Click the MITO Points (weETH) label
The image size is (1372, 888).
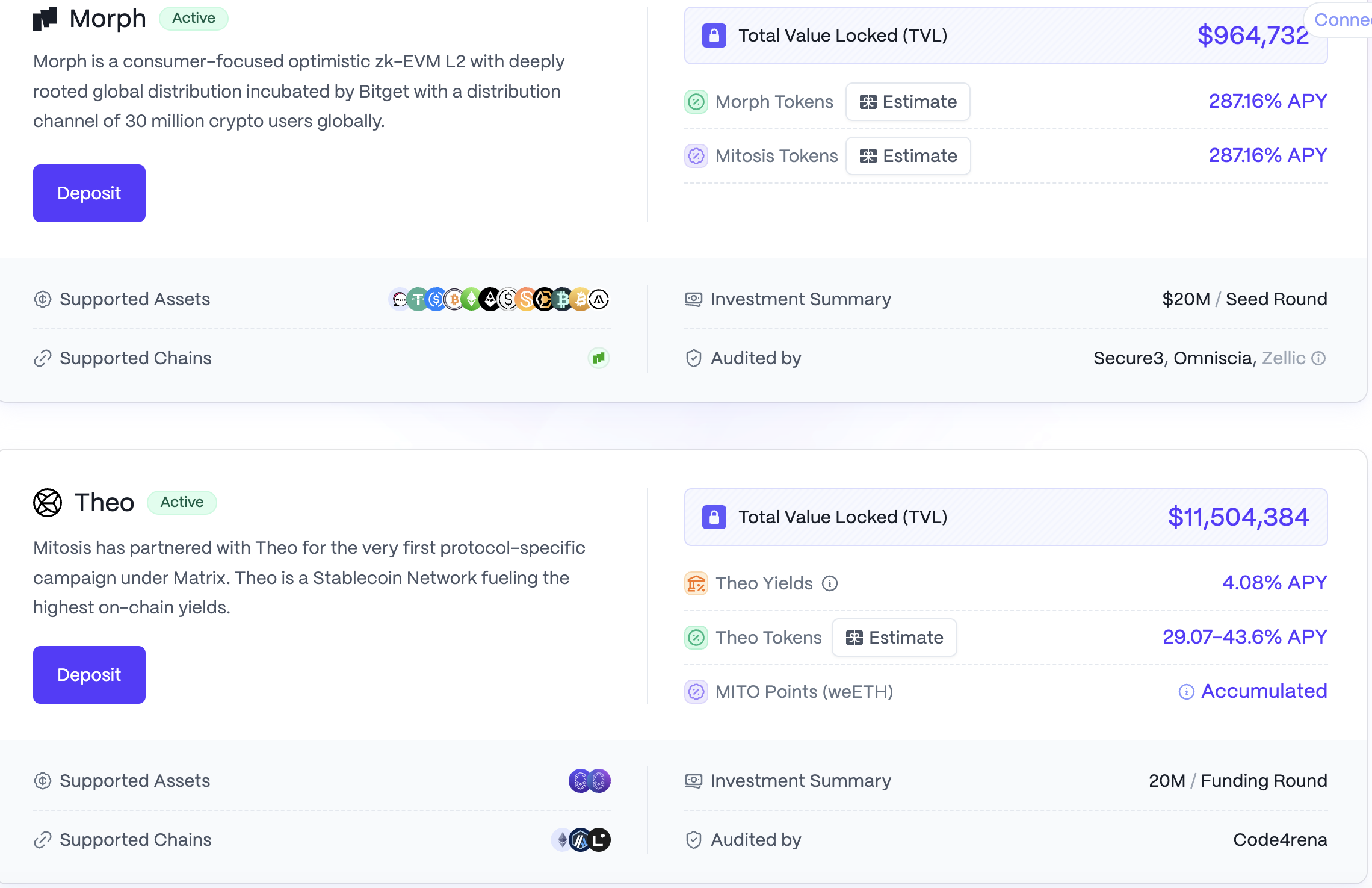(x=804, y=692)
